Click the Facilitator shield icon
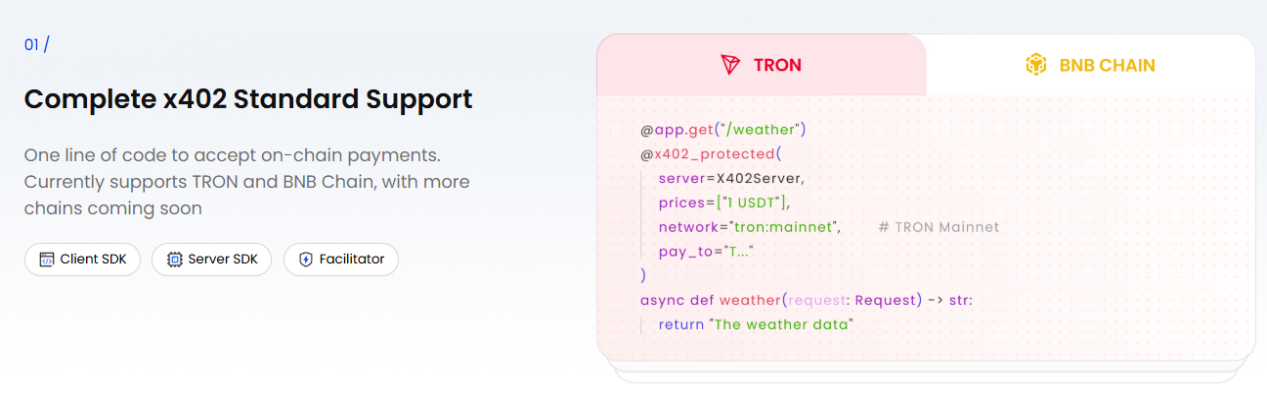1267x406 pixels. (x=305, y=259)
